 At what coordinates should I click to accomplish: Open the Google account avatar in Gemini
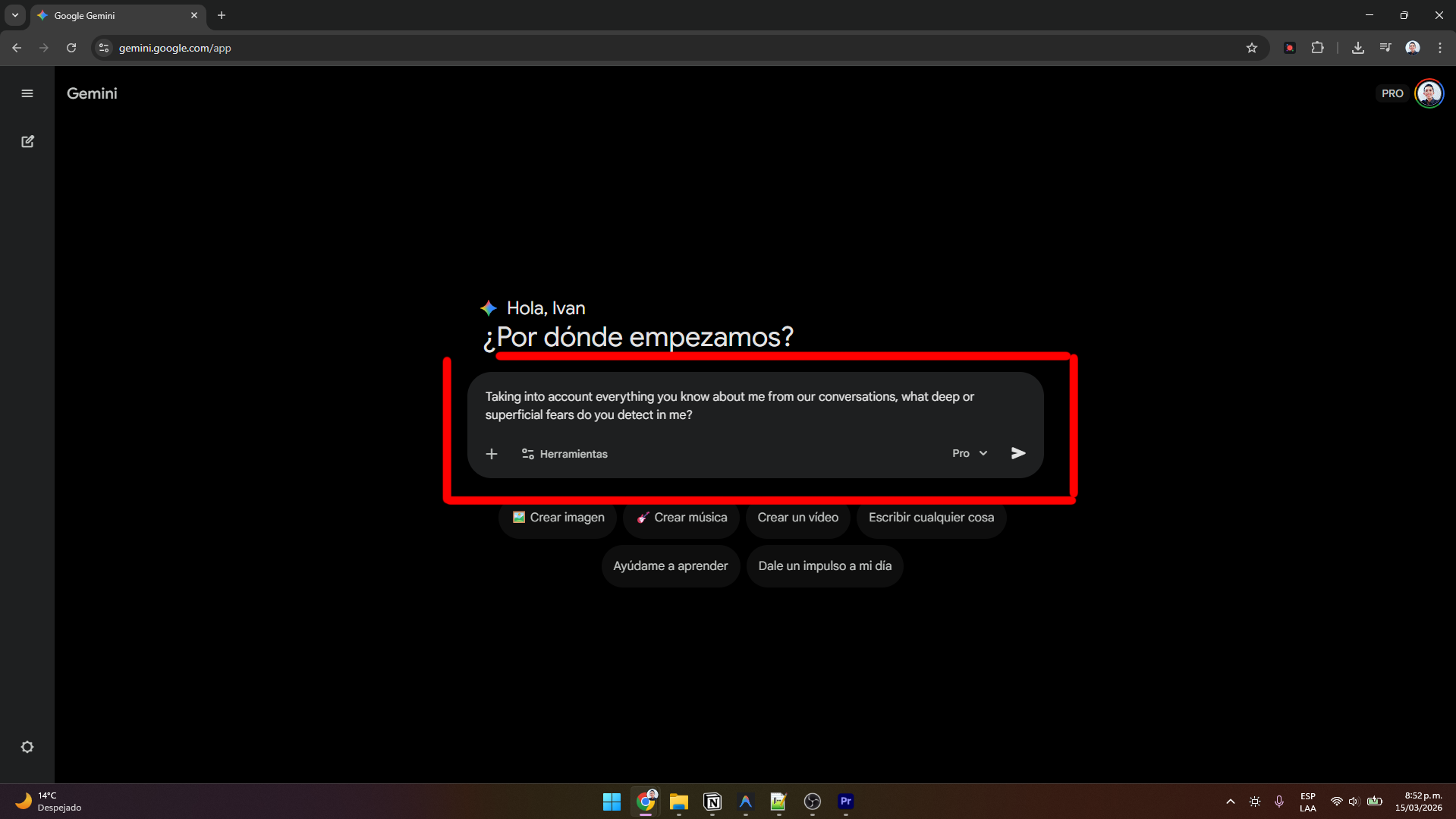click(x=1429, y=93)
